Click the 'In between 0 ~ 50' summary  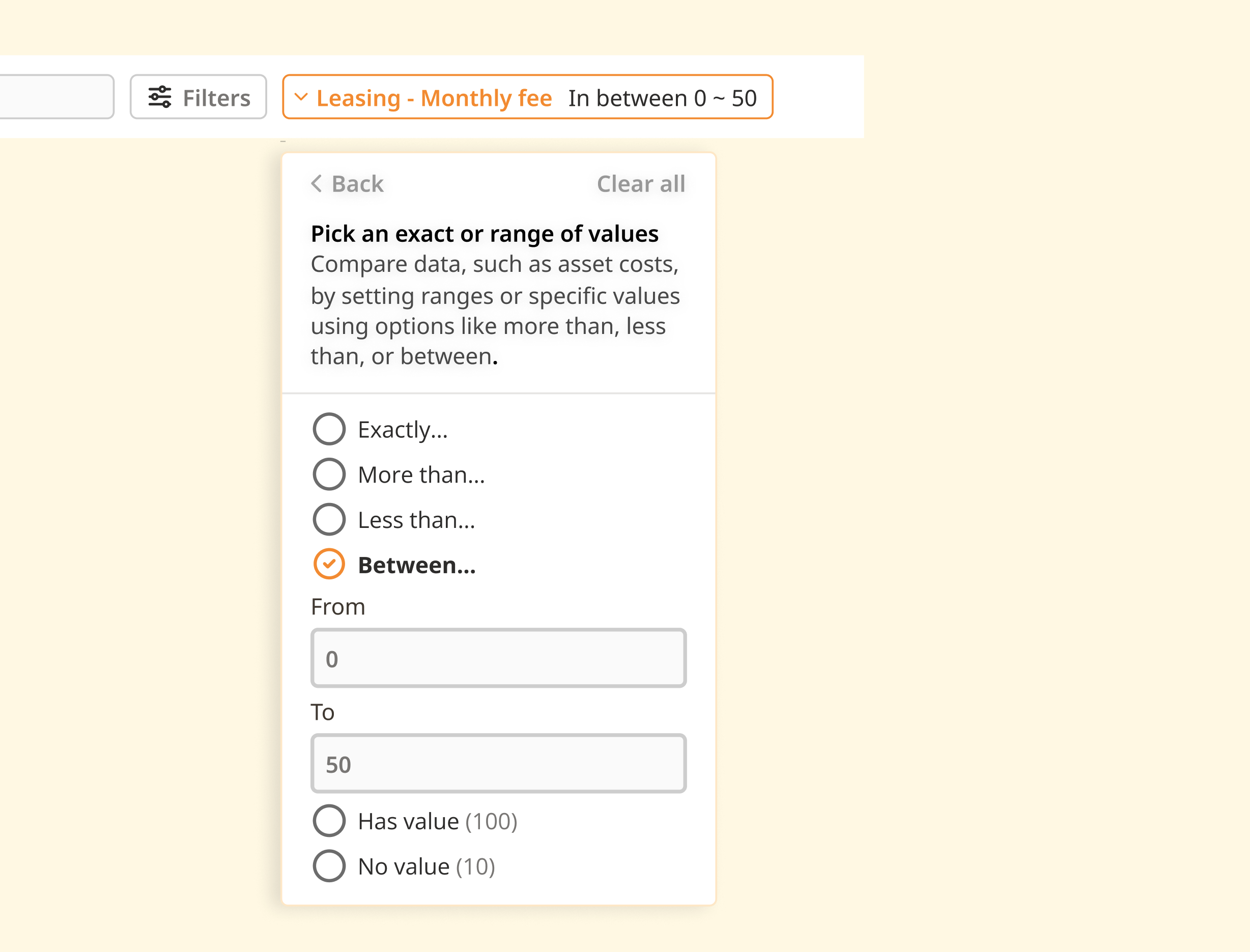(662, 98)
